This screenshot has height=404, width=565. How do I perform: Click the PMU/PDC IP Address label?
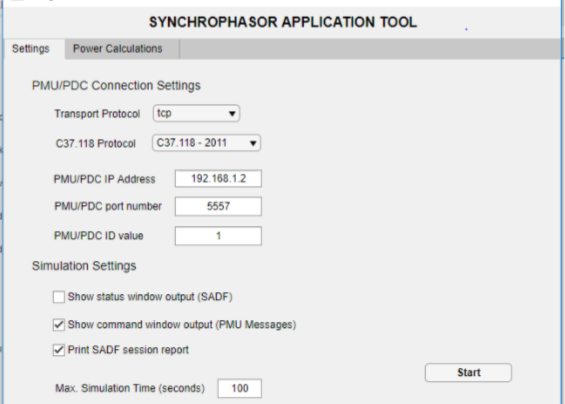(x=104, y=179)
